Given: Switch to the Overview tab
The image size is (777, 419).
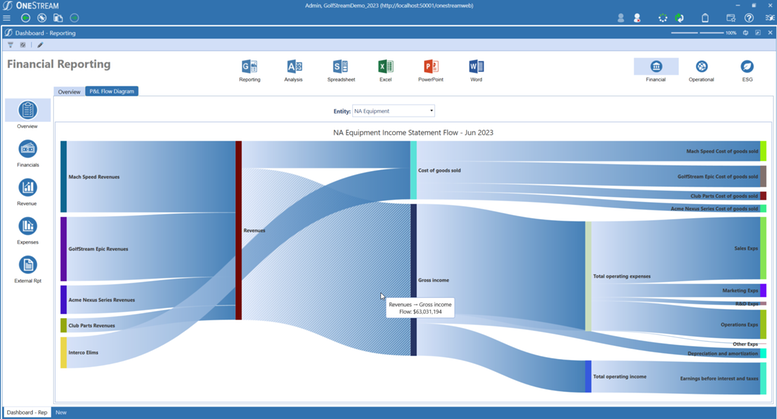Looking at the screenshot, I should tap(69, 92).
